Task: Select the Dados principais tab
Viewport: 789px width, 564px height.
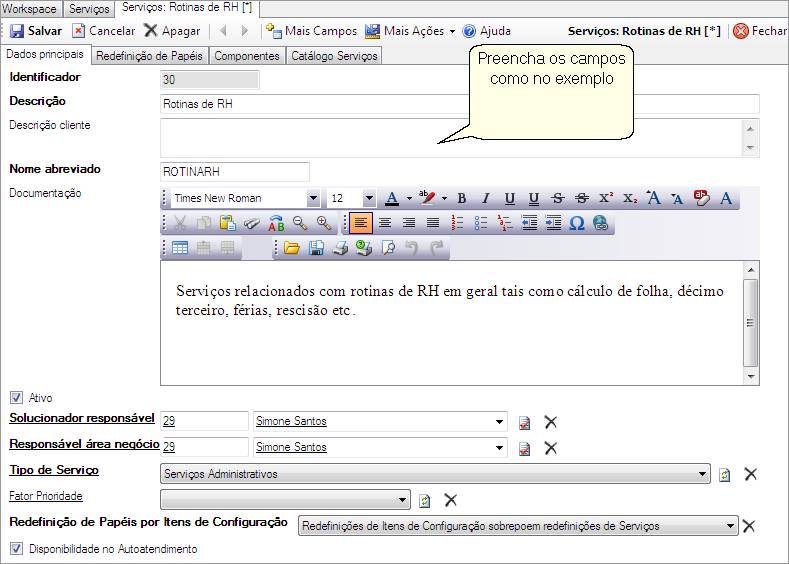Action: (45, 54)
